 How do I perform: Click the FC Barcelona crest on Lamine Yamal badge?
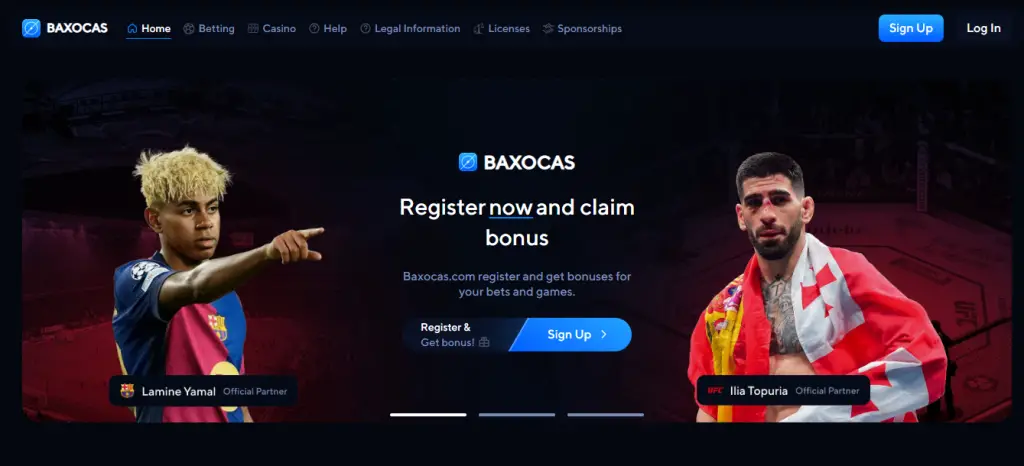point(127,391)
